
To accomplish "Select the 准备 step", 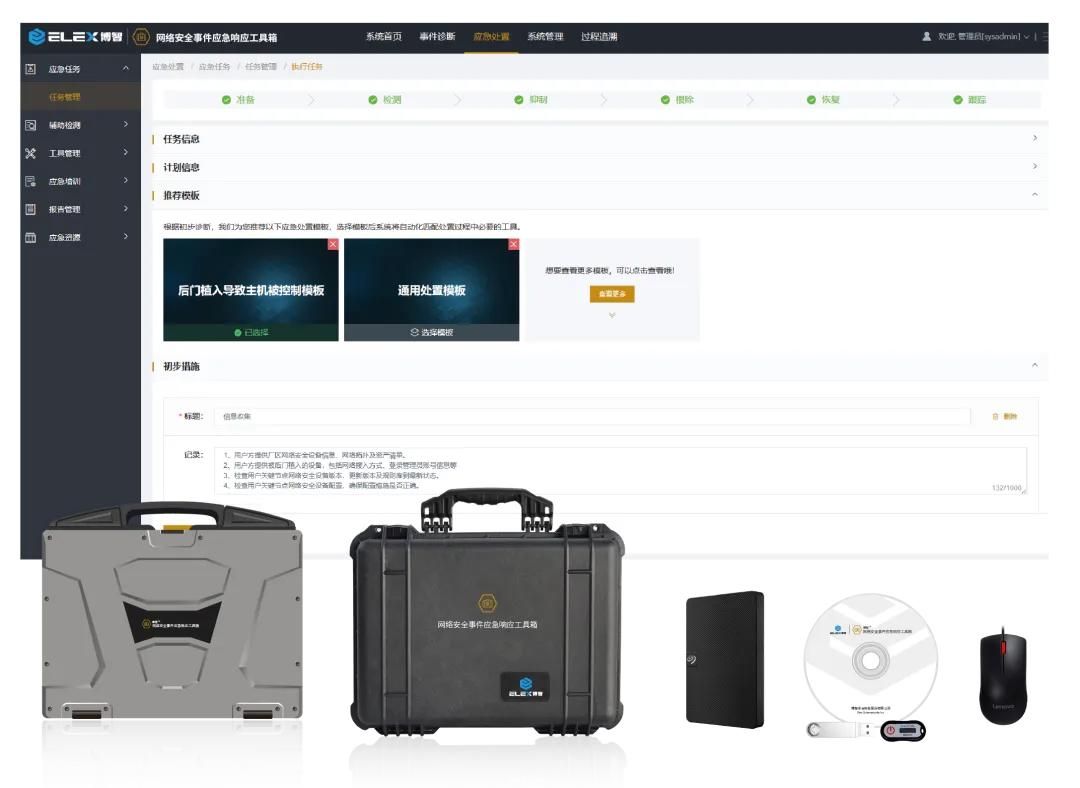I will 238,100.
